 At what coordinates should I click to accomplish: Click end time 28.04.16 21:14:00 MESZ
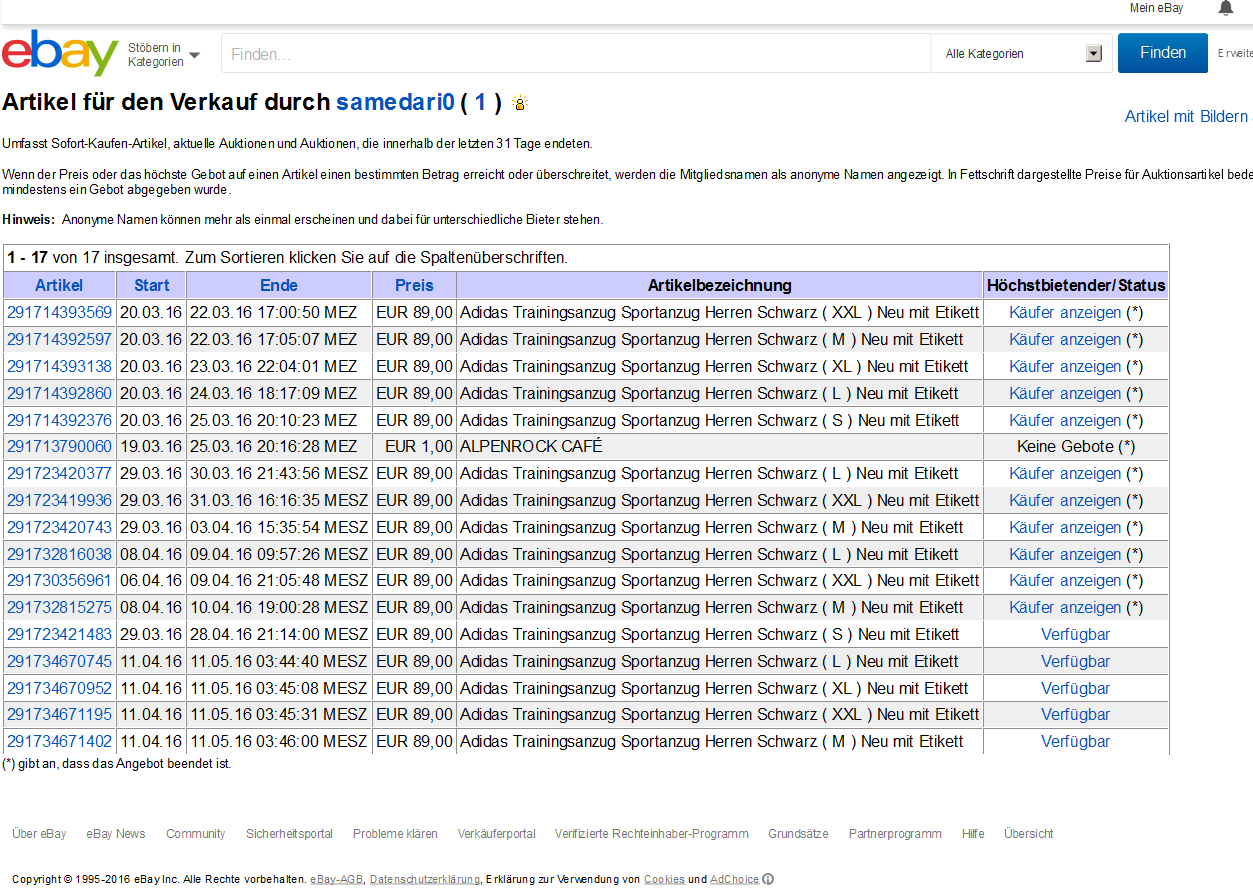(279, 634)
